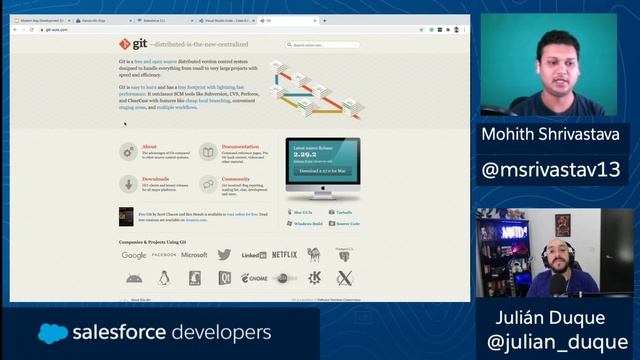
Task: Click the Pro Git book cover thumbnail
Action: [126, 217]
